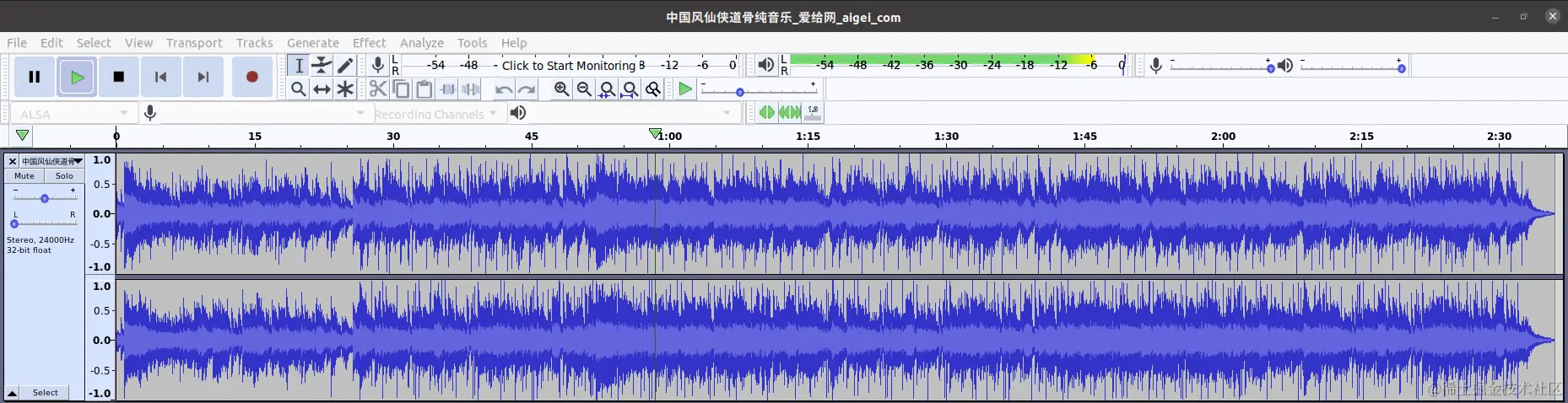Select the asterisk Multi-Tool
1568x403 pixels.
(x=345, y=89)
